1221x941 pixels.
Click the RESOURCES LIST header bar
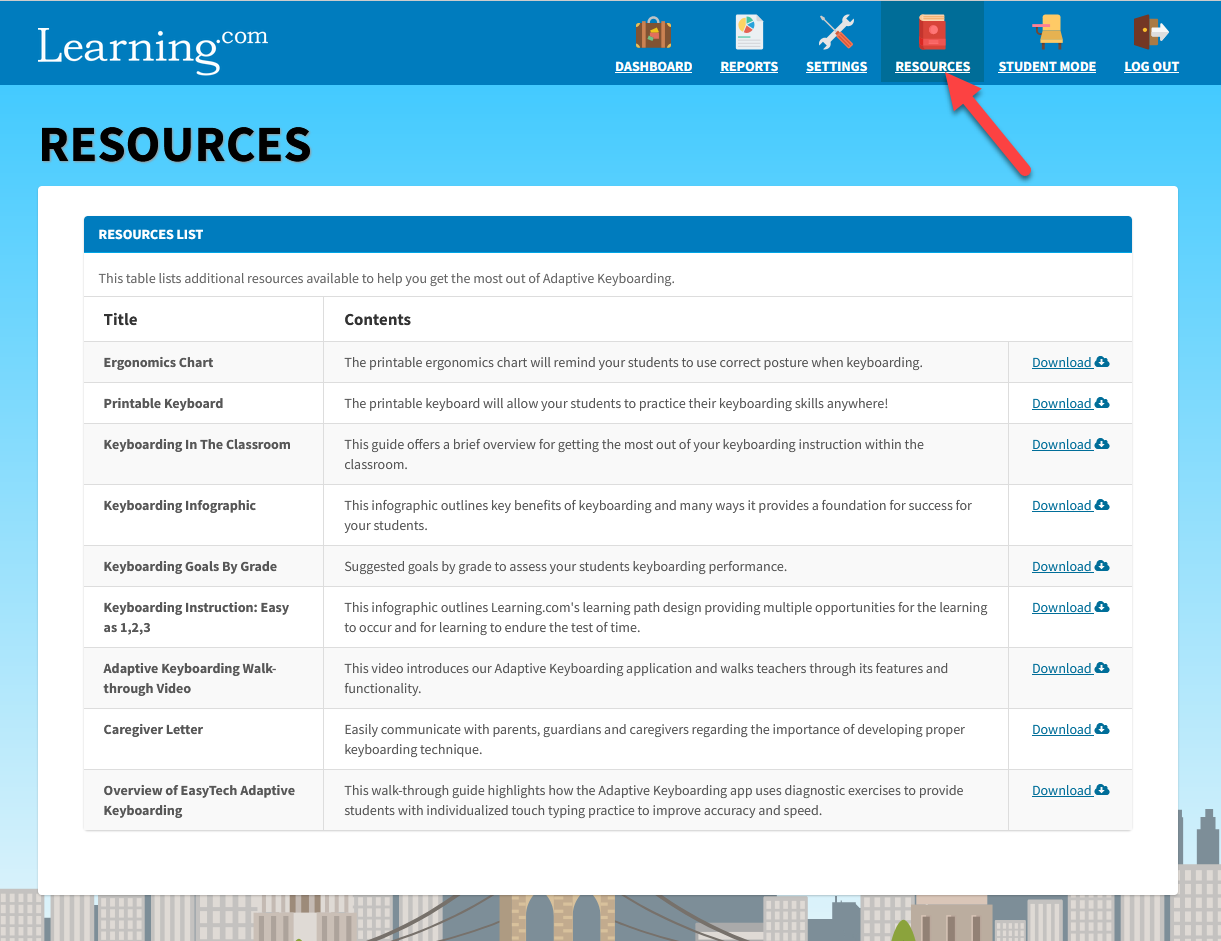(x=608, y=234)
